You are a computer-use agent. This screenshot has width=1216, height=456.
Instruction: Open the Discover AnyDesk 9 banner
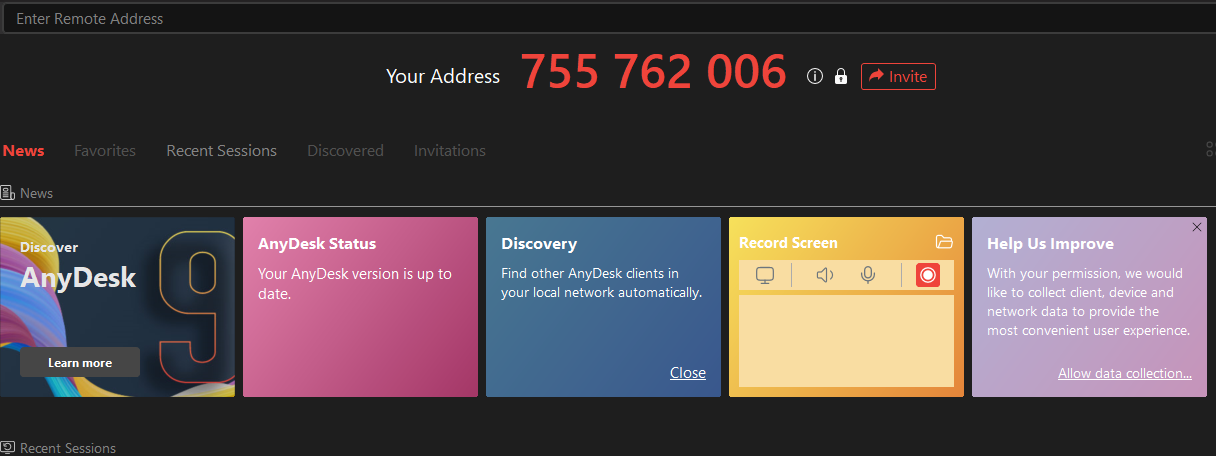117,307
